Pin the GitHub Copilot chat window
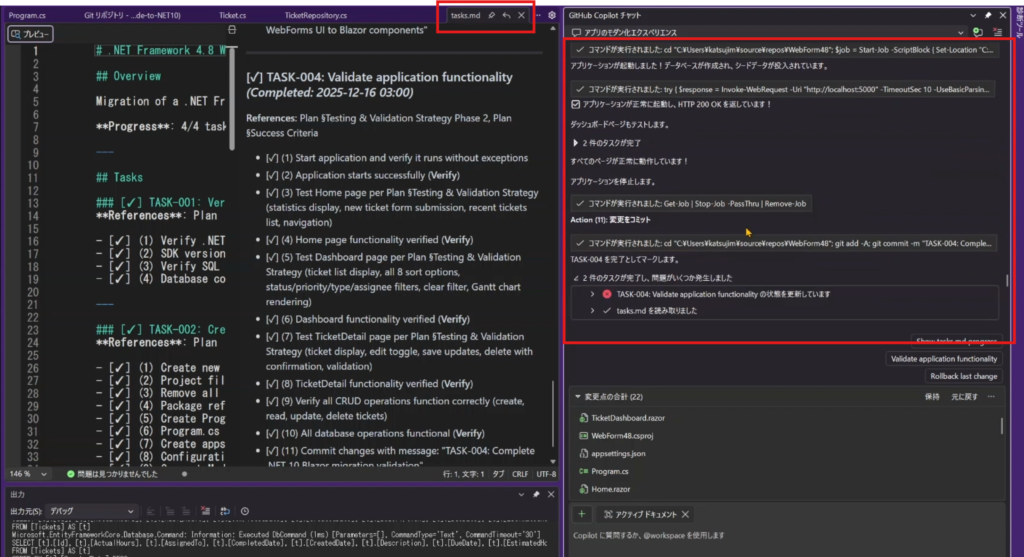 988,16
